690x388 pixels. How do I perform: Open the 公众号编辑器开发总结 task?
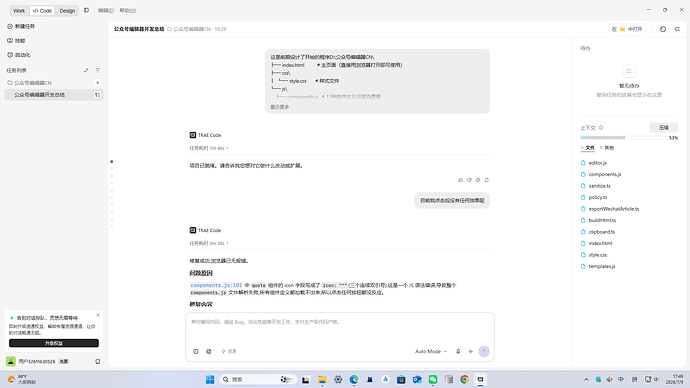(53, 95)
